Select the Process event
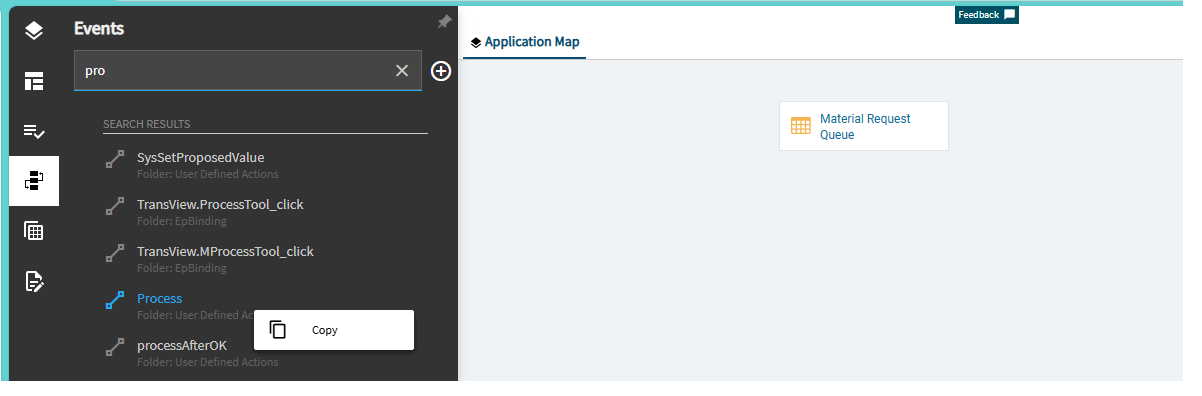 click(159, 298)
